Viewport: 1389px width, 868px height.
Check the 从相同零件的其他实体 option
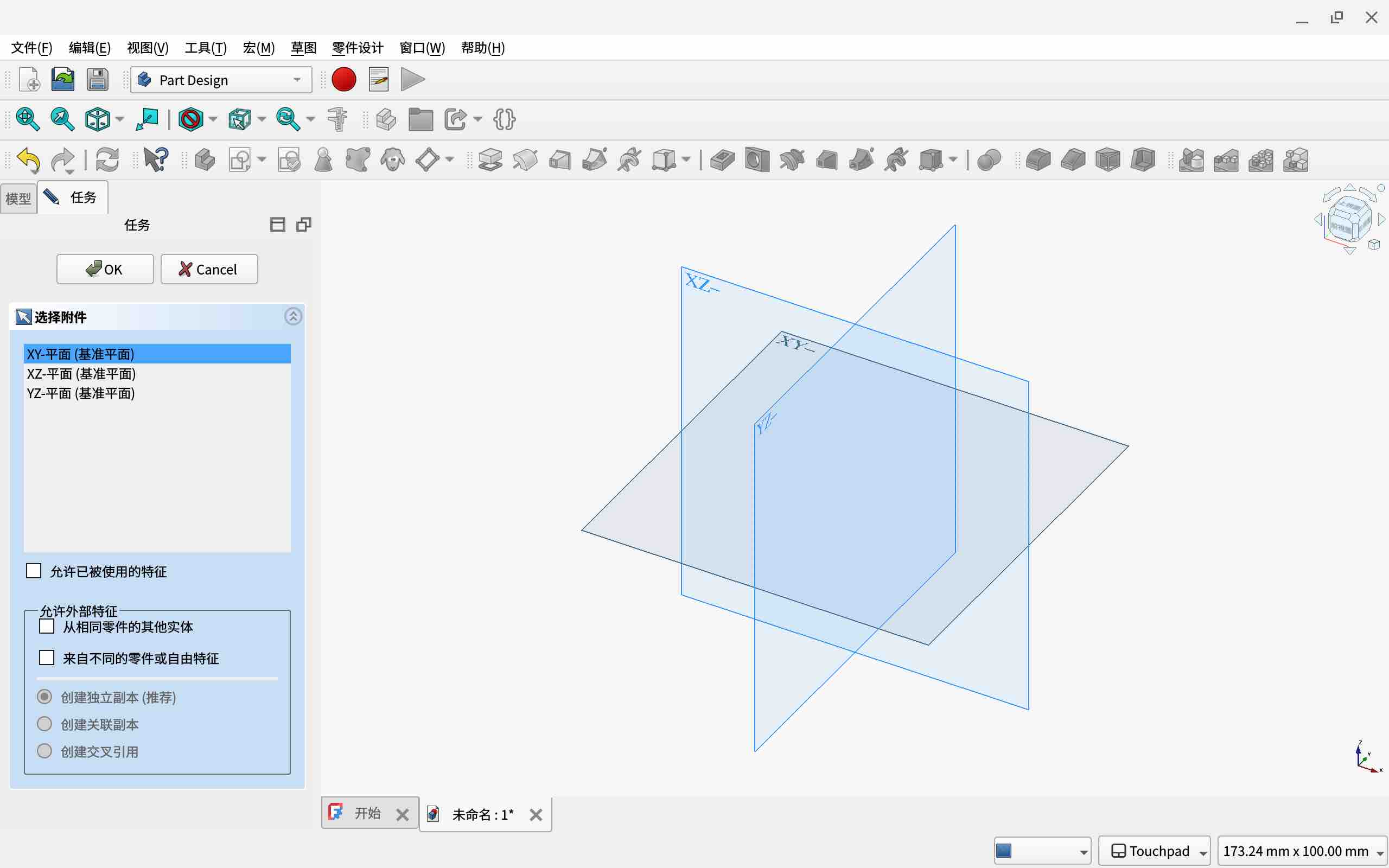(x=47, y=626)
